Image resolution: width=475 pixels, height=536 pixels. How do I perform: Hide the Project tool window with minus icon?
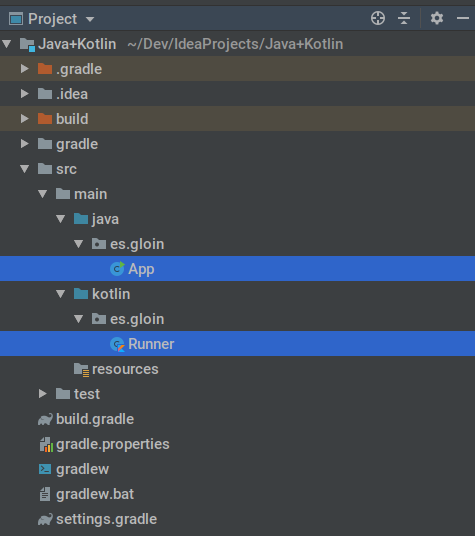click(x=463, y=18)
